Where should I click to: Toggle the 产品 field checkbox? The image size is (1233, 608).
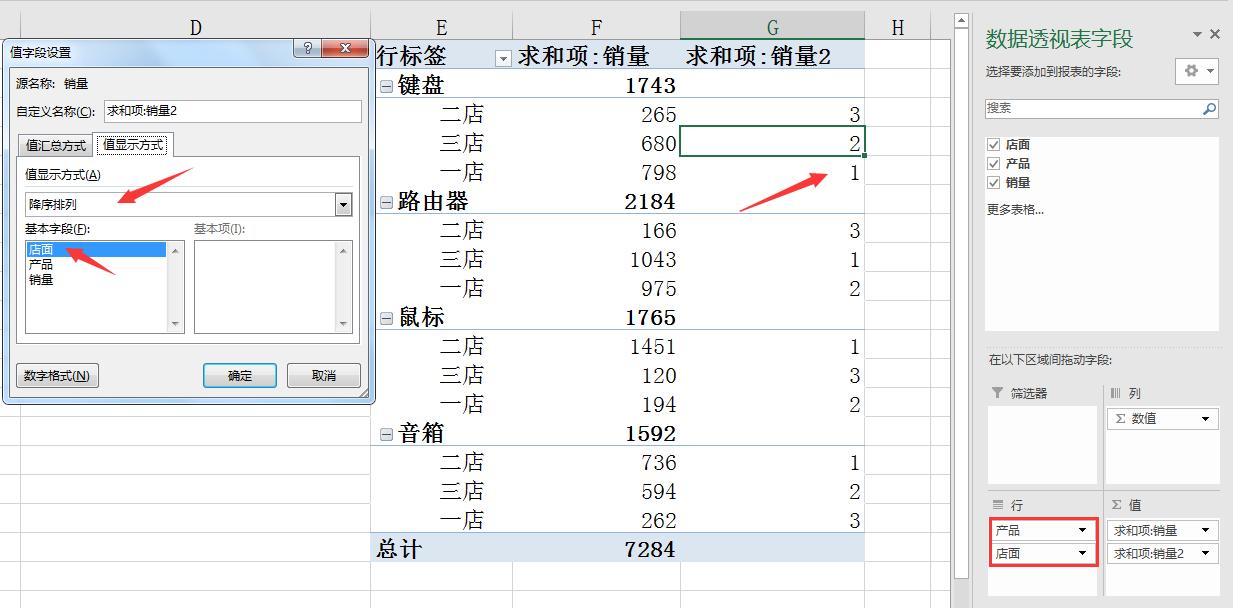(993, 164)
